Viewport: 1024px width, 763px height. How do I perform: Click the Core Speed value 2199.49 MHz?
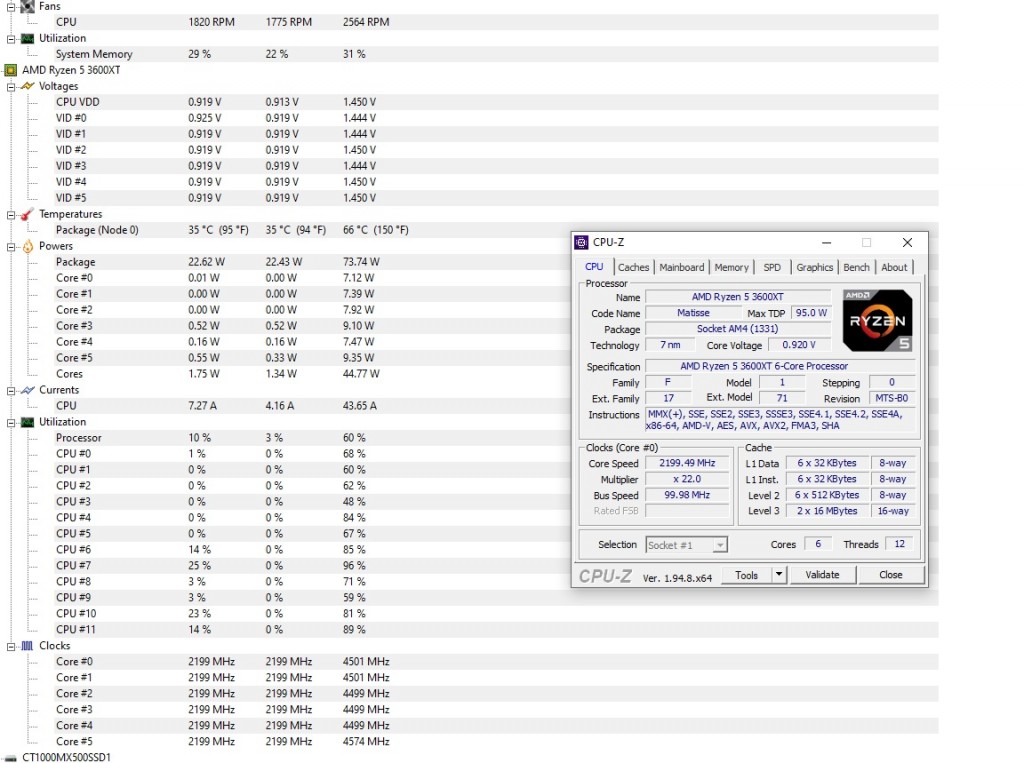tap(687, 463)
